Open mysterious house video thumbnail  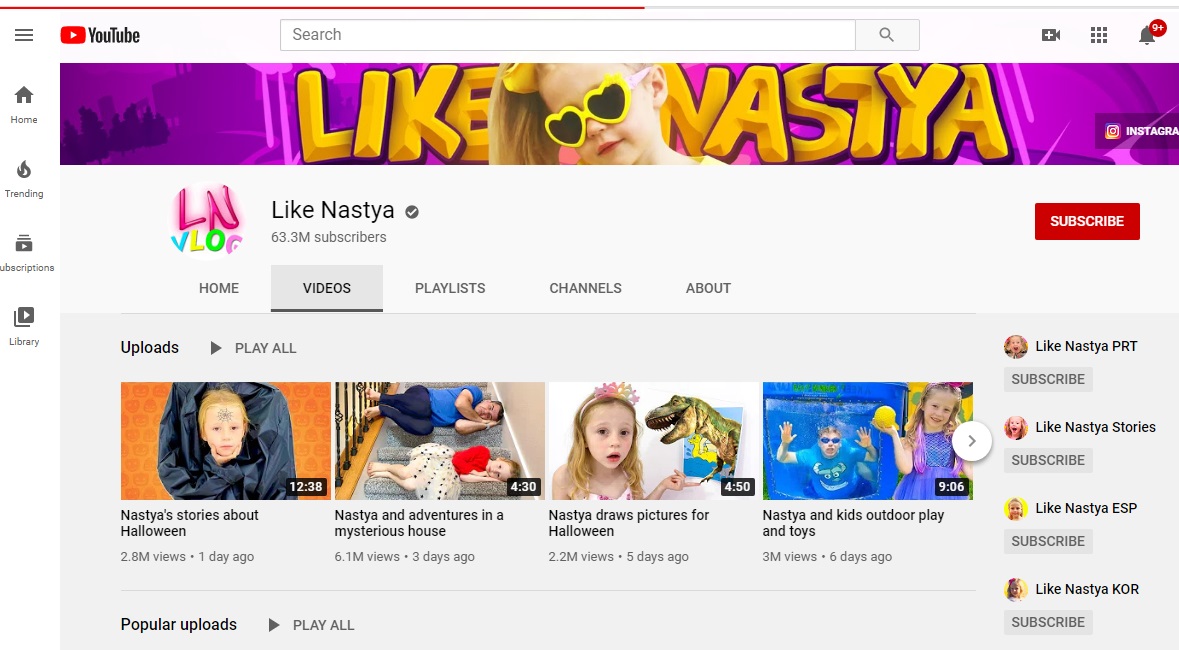click(x=440, y=441)
